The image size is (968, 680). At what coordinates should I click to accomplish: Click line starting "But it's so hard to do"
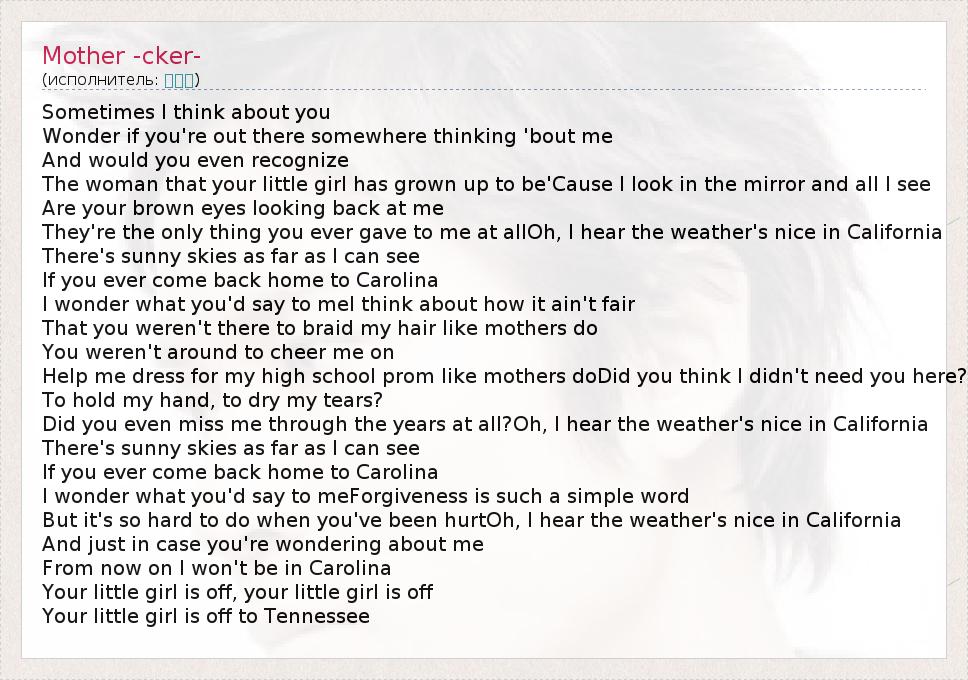coord(471,520)
